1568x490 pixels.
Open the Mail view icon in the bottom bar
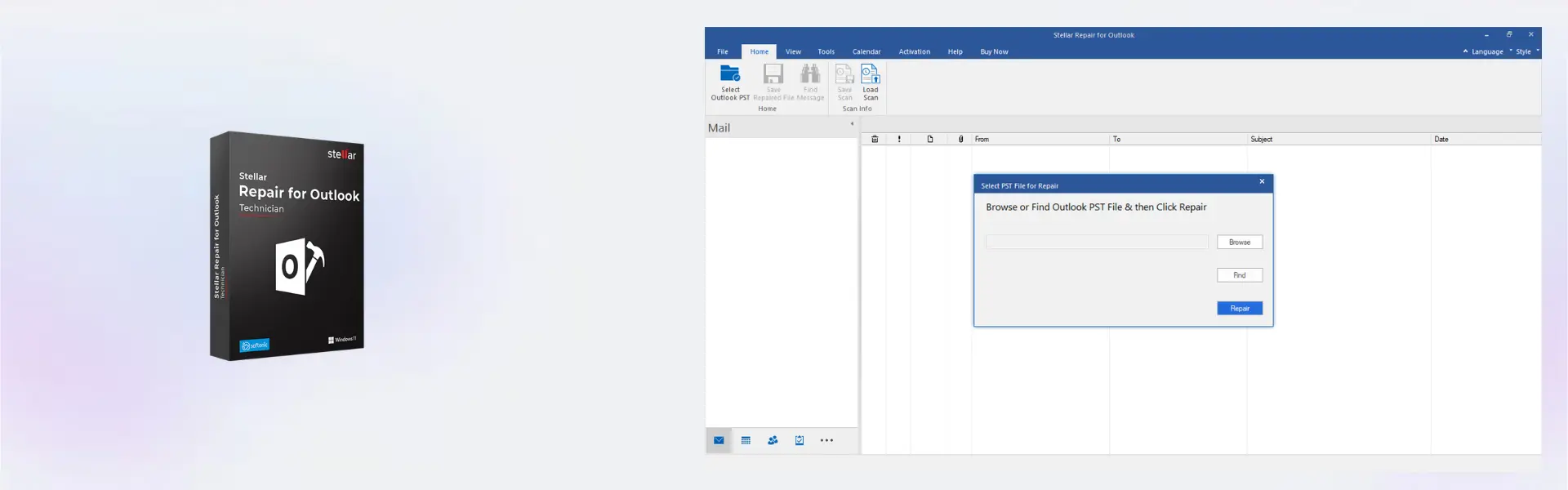pyautogui.click(x=719, y=440)
